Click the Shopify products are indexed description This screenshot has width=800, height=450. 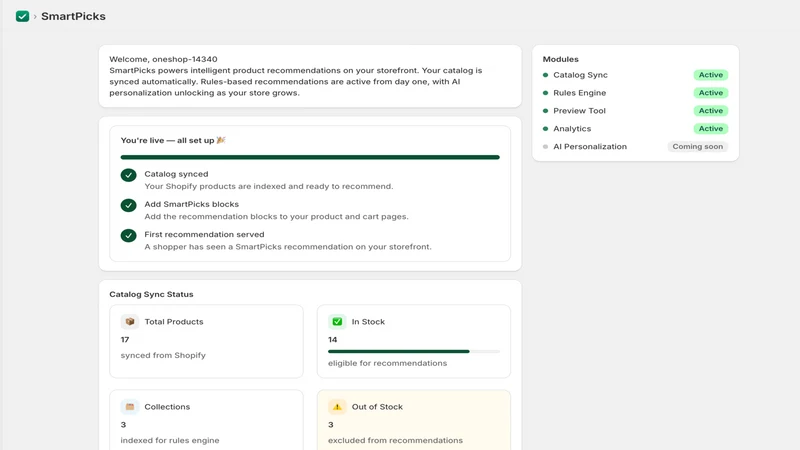coord(269,186)
